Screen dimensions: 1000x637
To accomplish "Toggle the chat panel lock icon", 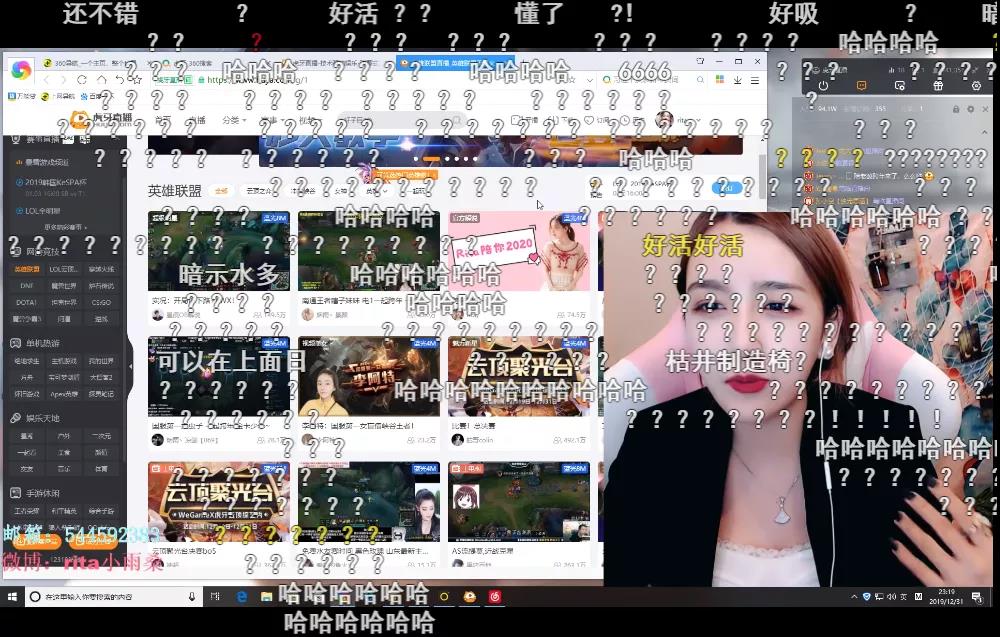I will tap(956, 109).
